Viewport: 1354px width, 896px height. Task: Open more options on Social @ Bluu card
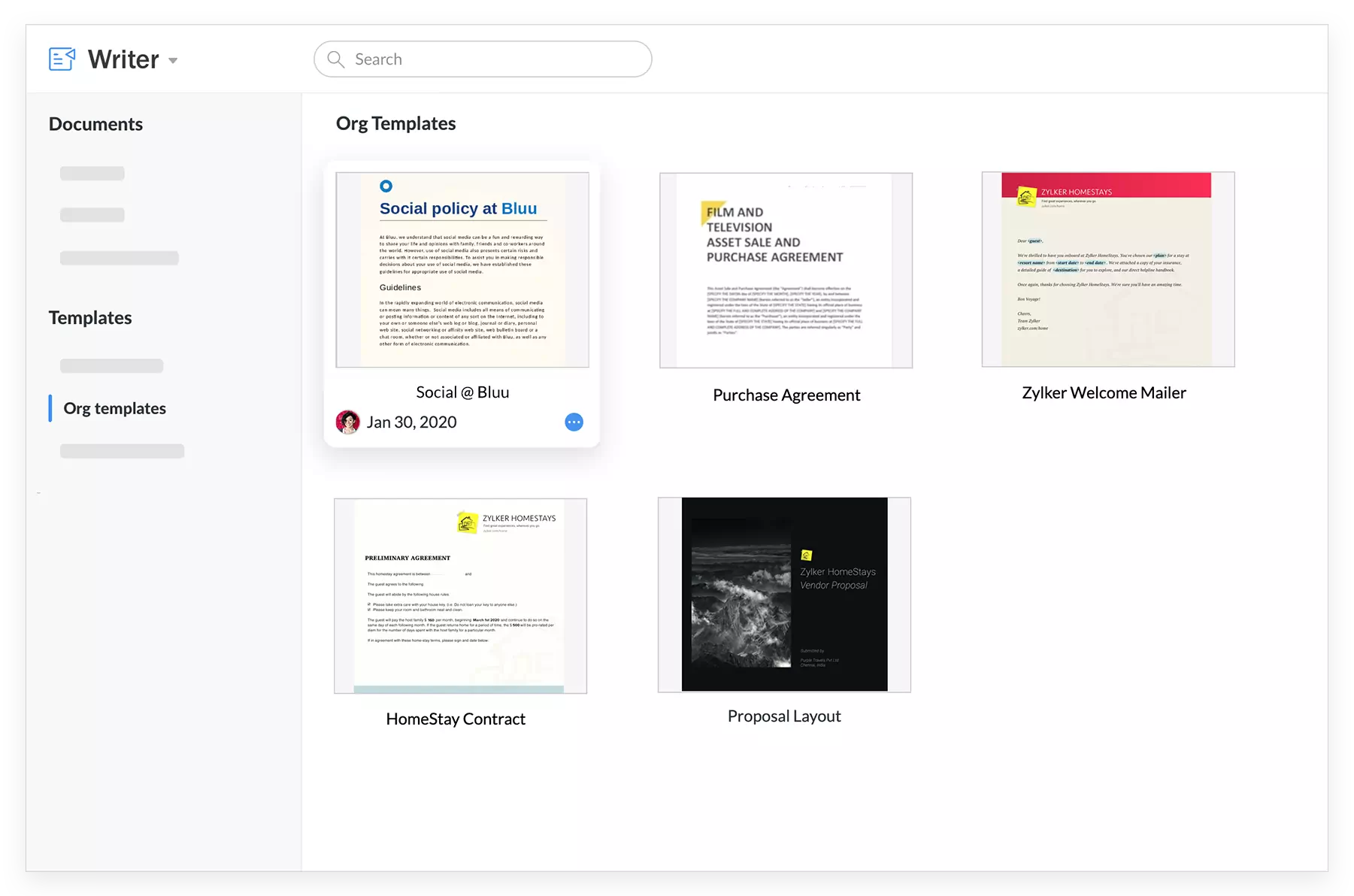pyautogui.click(x=574, y=422)
